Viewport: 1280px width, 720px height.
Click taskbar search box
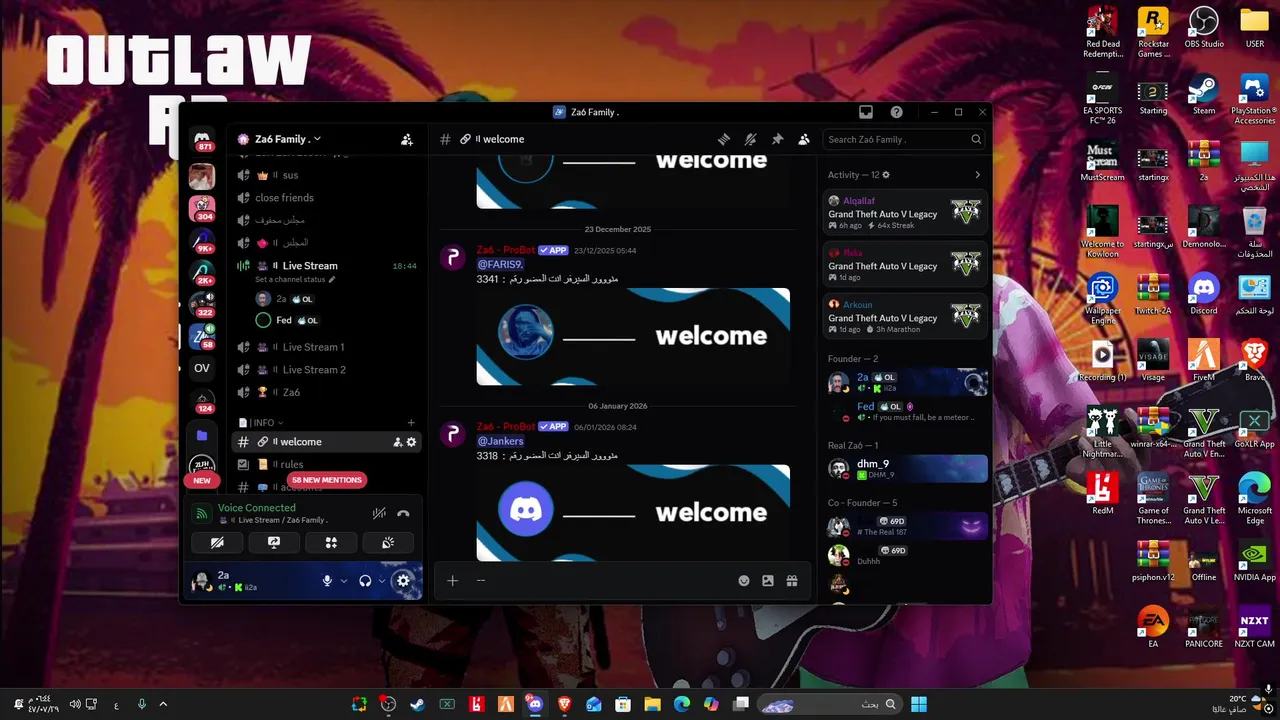tap(830, 704)
